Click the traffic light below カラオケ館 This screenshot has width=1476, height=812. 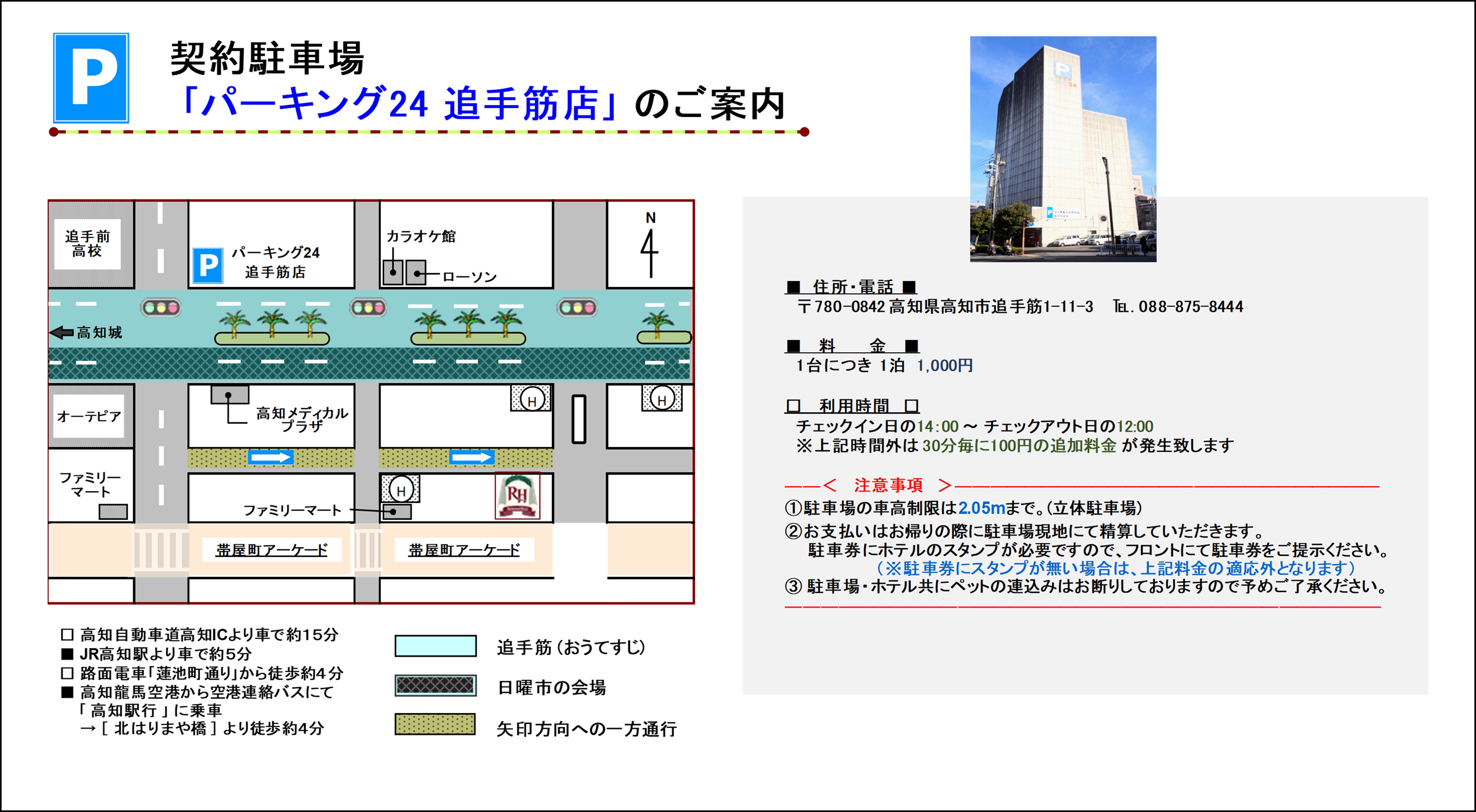pyautogui.click(x=368, y=308)
